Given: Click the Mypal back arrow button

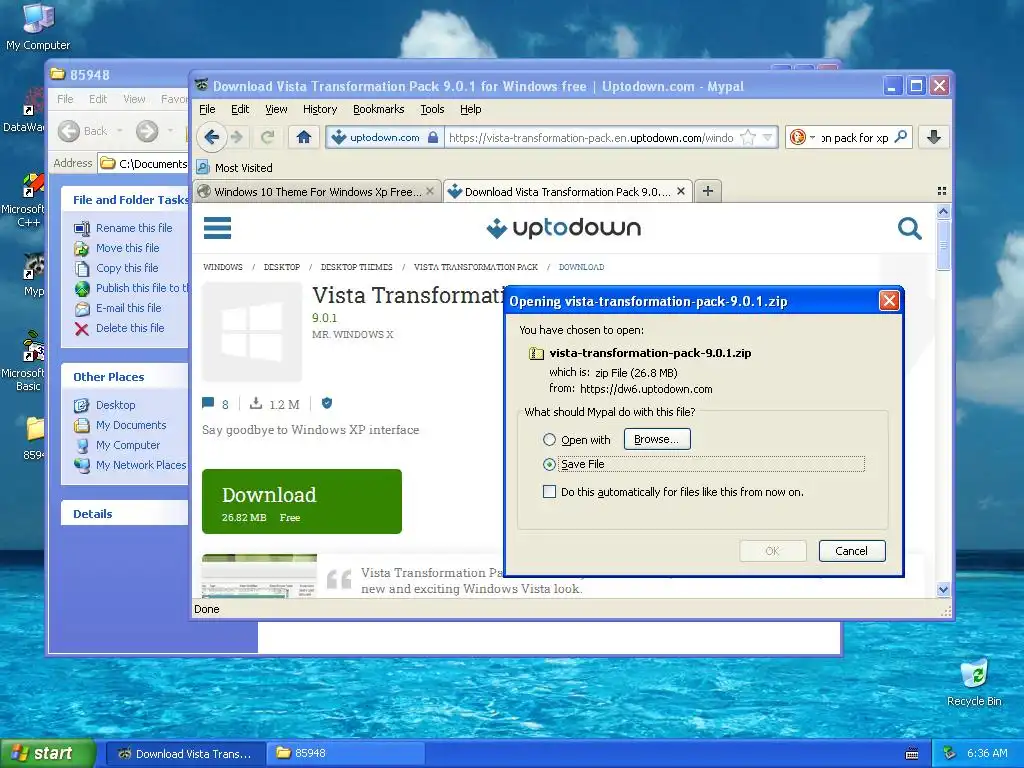Looking at the screenshot, I should tap(212, 137).
